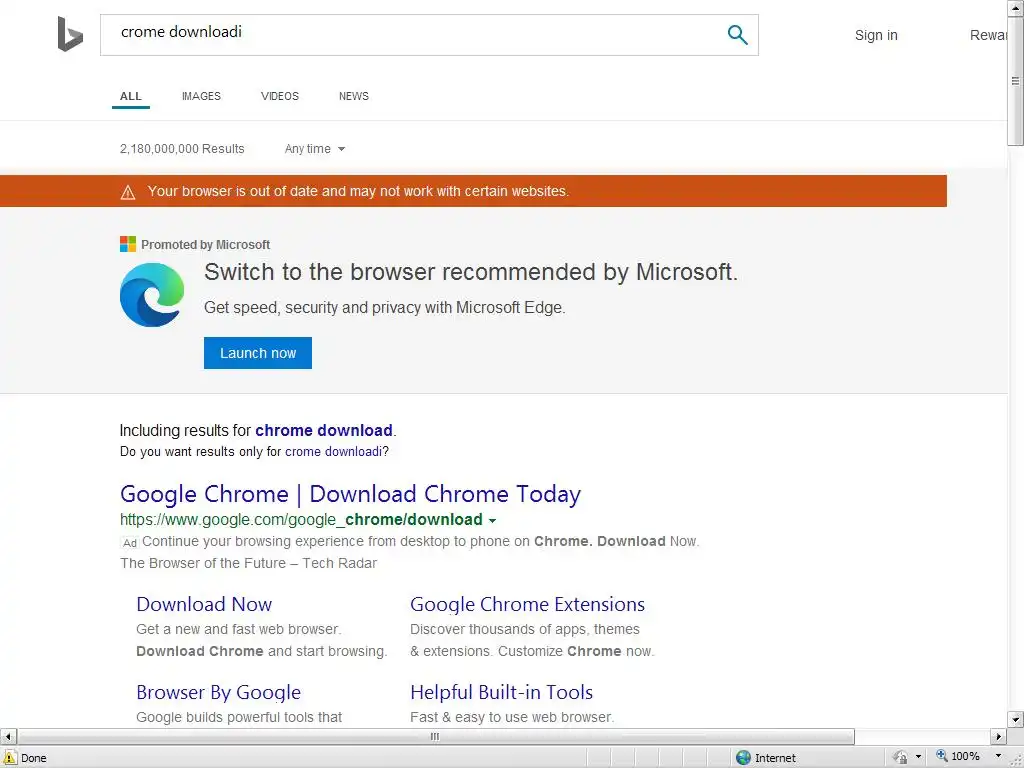Select the News tab
1024x768 pixels.
(x=354, y=96)
